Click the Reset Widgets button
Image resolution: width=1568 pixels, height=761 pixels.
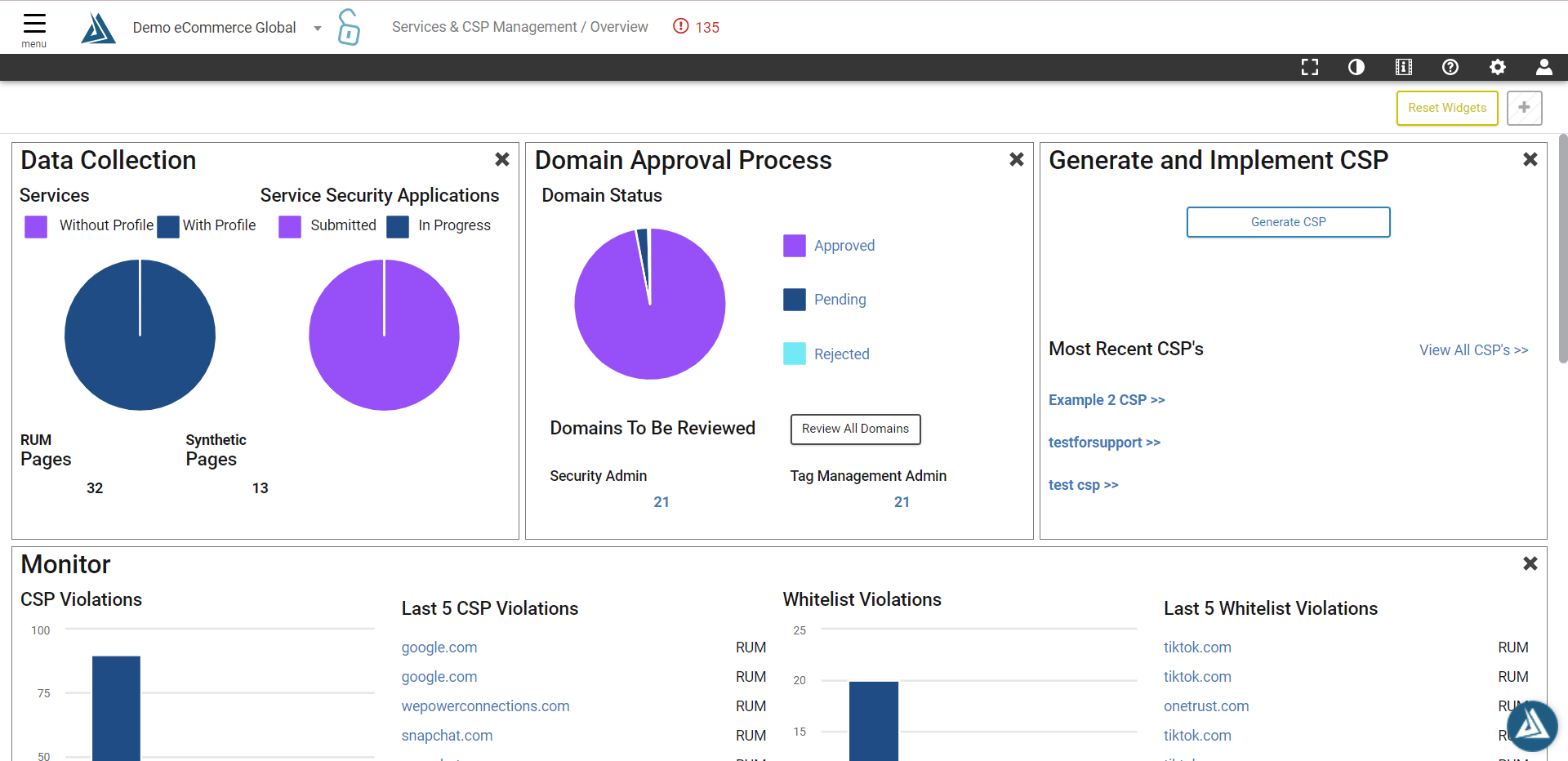(x=1447, y=108)
